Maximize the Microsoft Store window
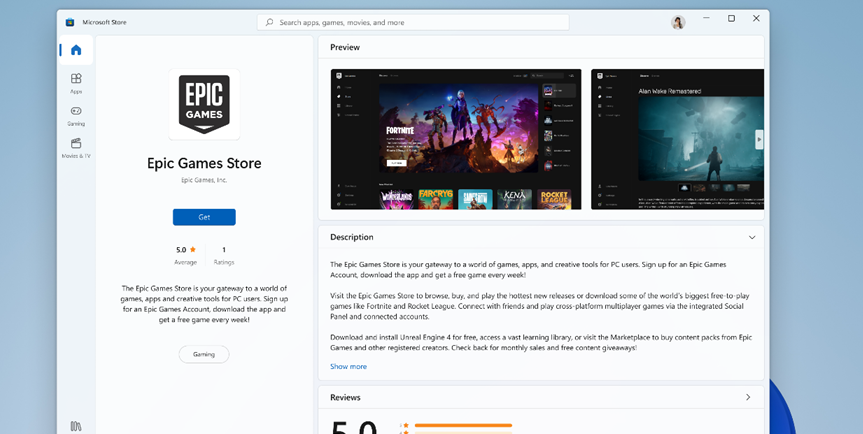 point(731,19)
